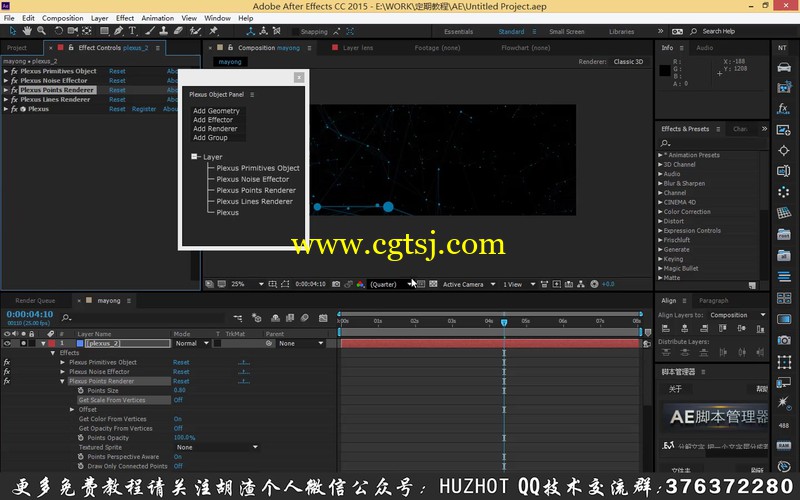Screen dimensions: 800x500
Task: Open the Effect menu
Action: pyautogui.click(x=124, y=18)
